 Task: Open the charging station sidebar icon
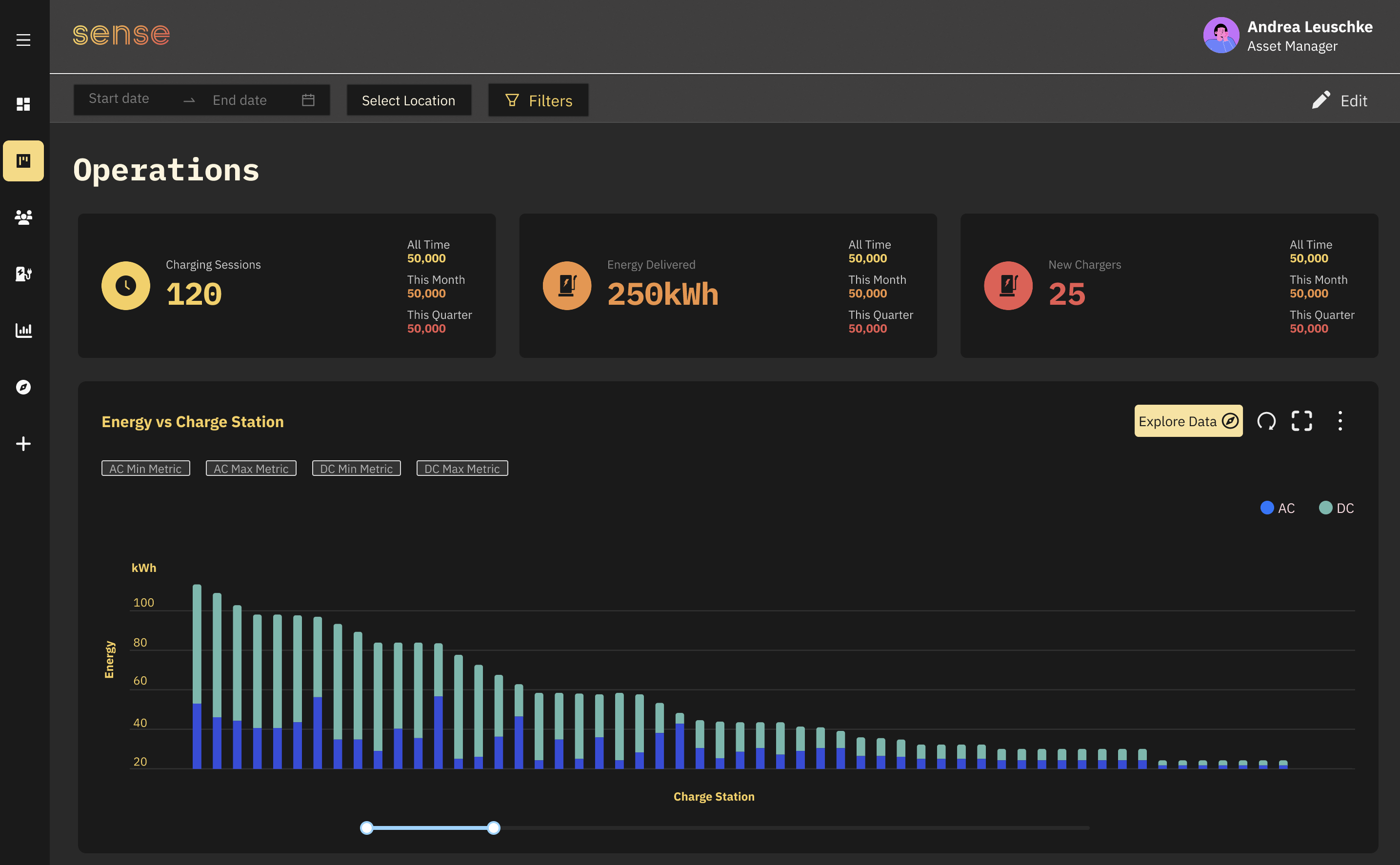point(23,274)
